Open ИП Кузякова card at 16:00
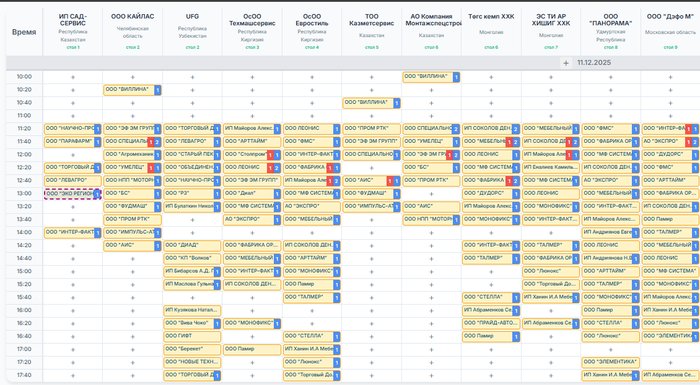This screenshot has height=385, width=700. tap(192, 310)
